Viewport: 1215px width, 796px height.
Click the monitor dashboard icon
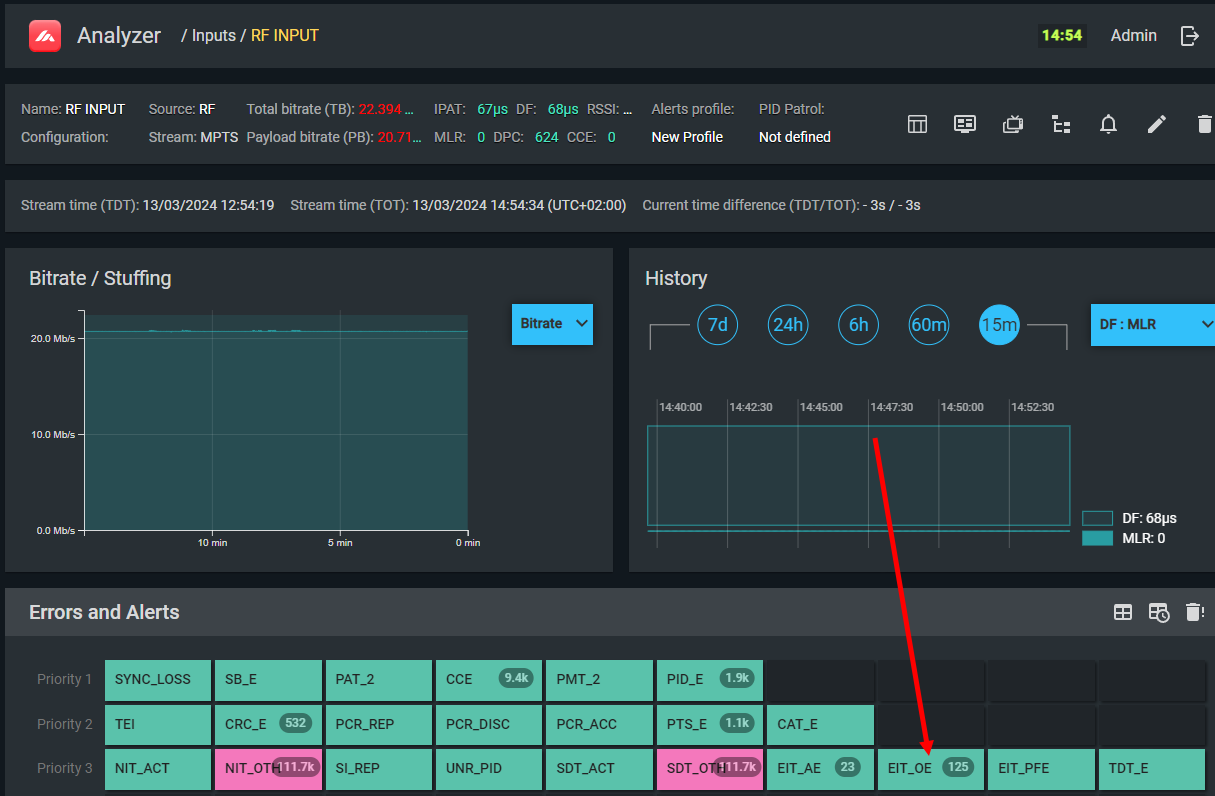(965, 124)
